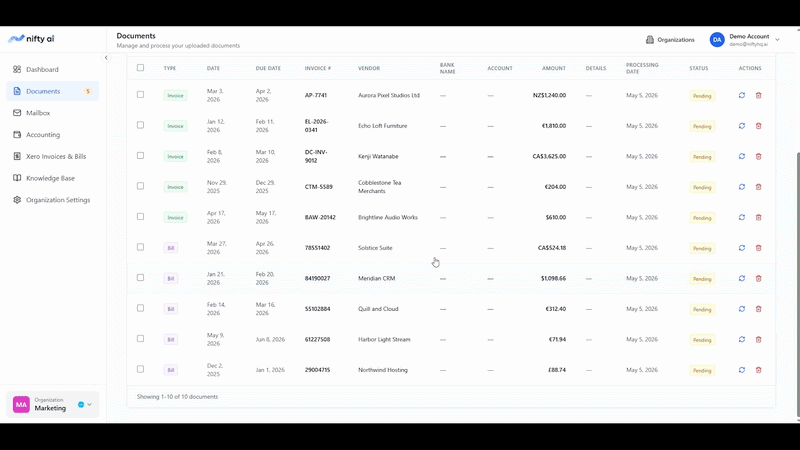Click Pending status of Aurora Pixel Studios

(702, 96)
